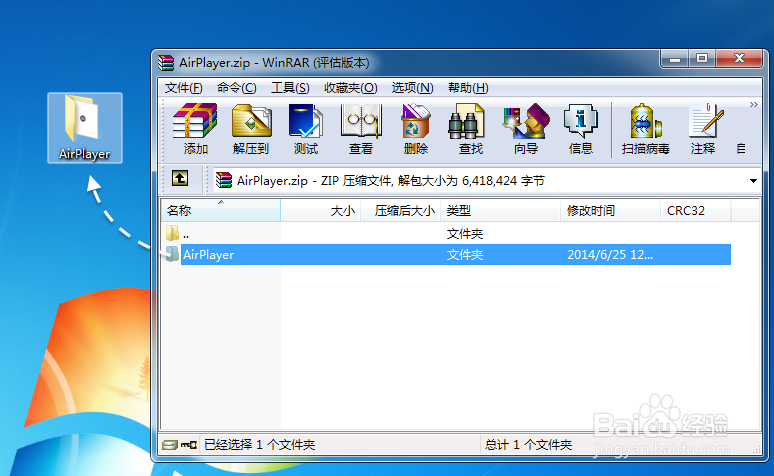This screenshot has height=476, width=774.
Task: Open the Favorites (收藏夹) menu
Action: 350,88
